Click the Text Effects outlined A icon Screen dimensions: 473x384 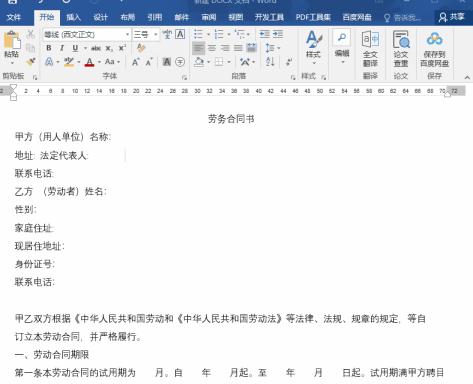49,62
